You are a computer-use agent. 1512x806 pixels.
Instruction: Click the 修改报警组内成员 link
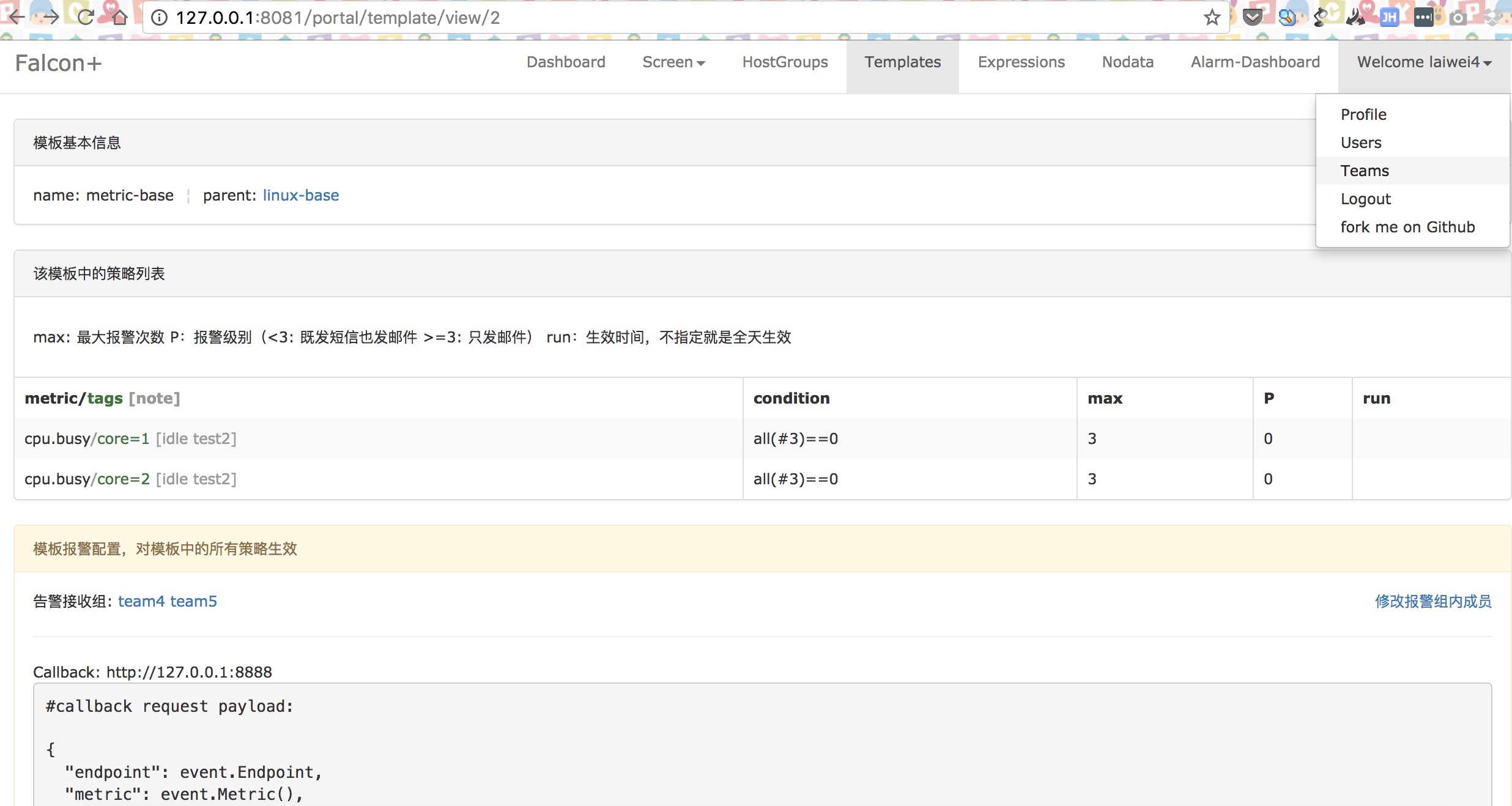[1432, 601]
